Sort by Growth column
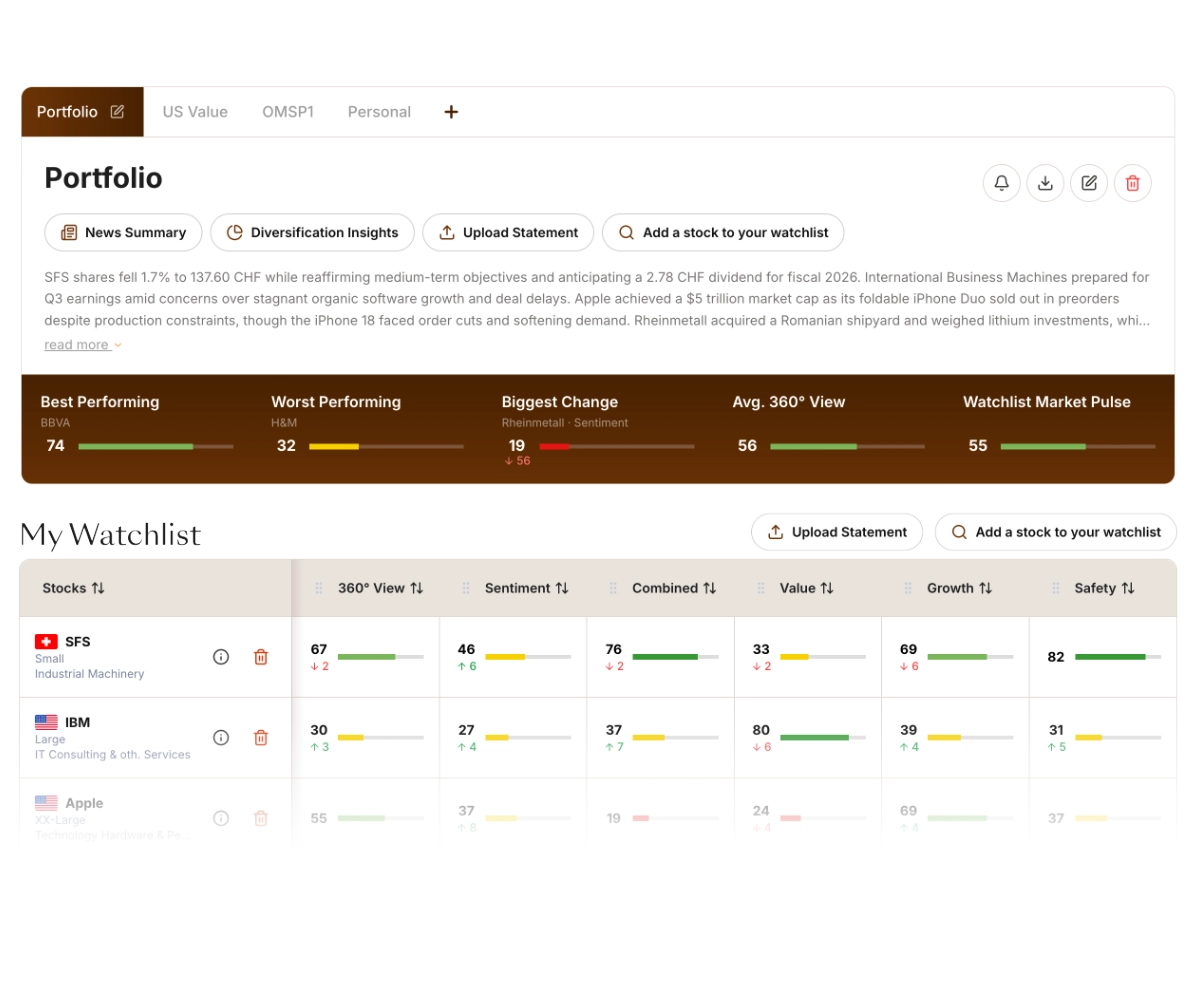Image resolution: width=1200 pixels, height=1000 pixels. click(986, 589)
